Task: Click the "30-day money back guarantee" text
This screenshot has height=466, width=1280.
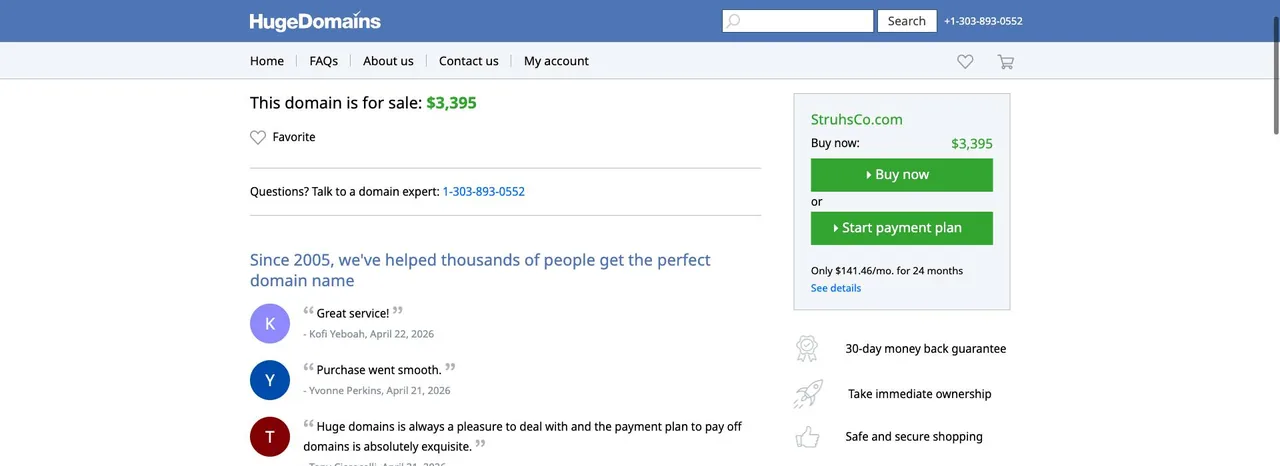Action: click(x=926, y=349)
